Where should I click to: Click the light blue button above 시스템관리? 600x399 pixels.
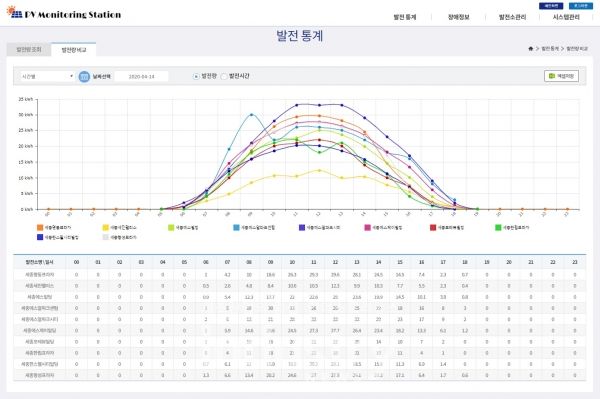pos(580,6)
